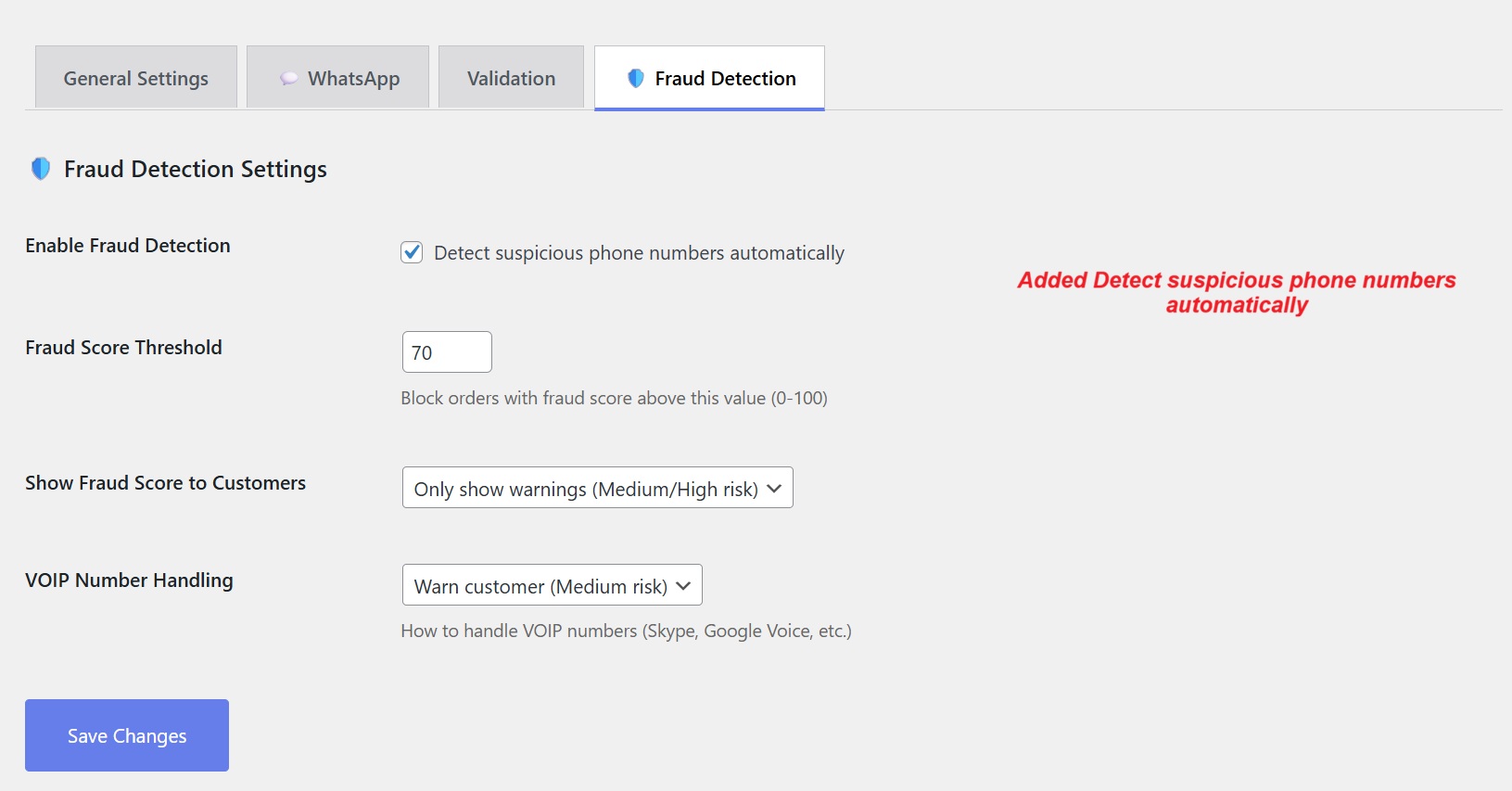This screenshot has height=791, width=1512.
Task: Focus the Fraud Score Threshold field
Action: pos(447,352)
